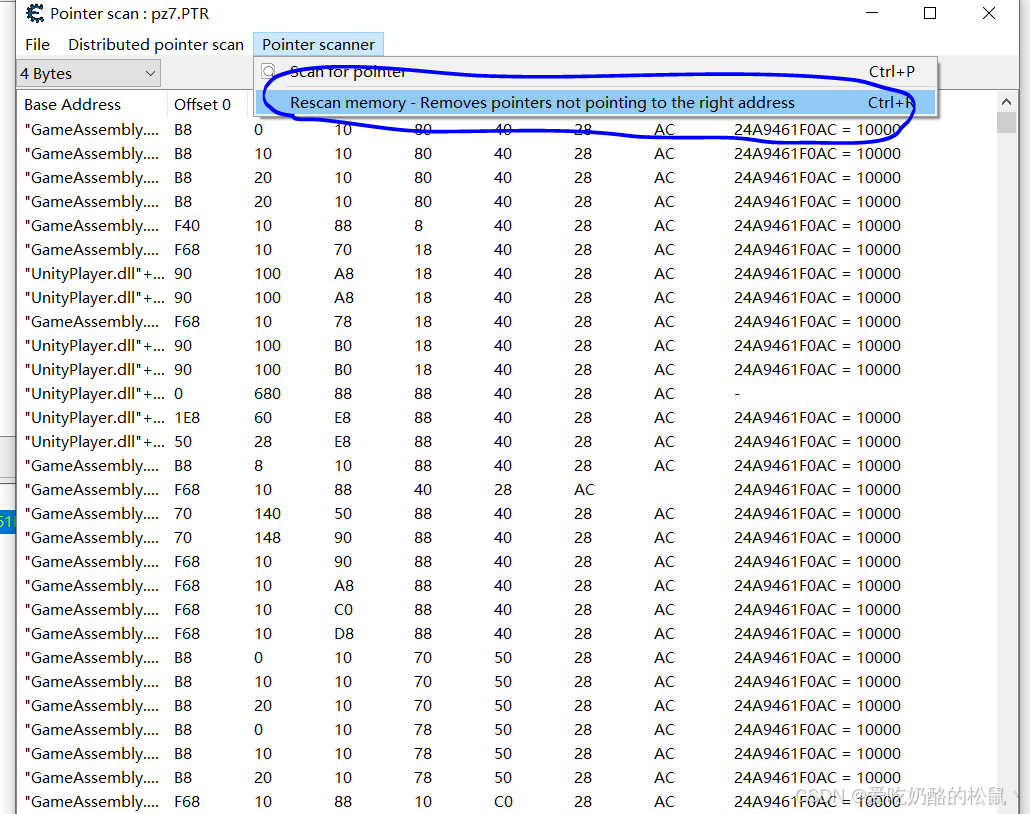Select the row with offset F40

point(506,225)
